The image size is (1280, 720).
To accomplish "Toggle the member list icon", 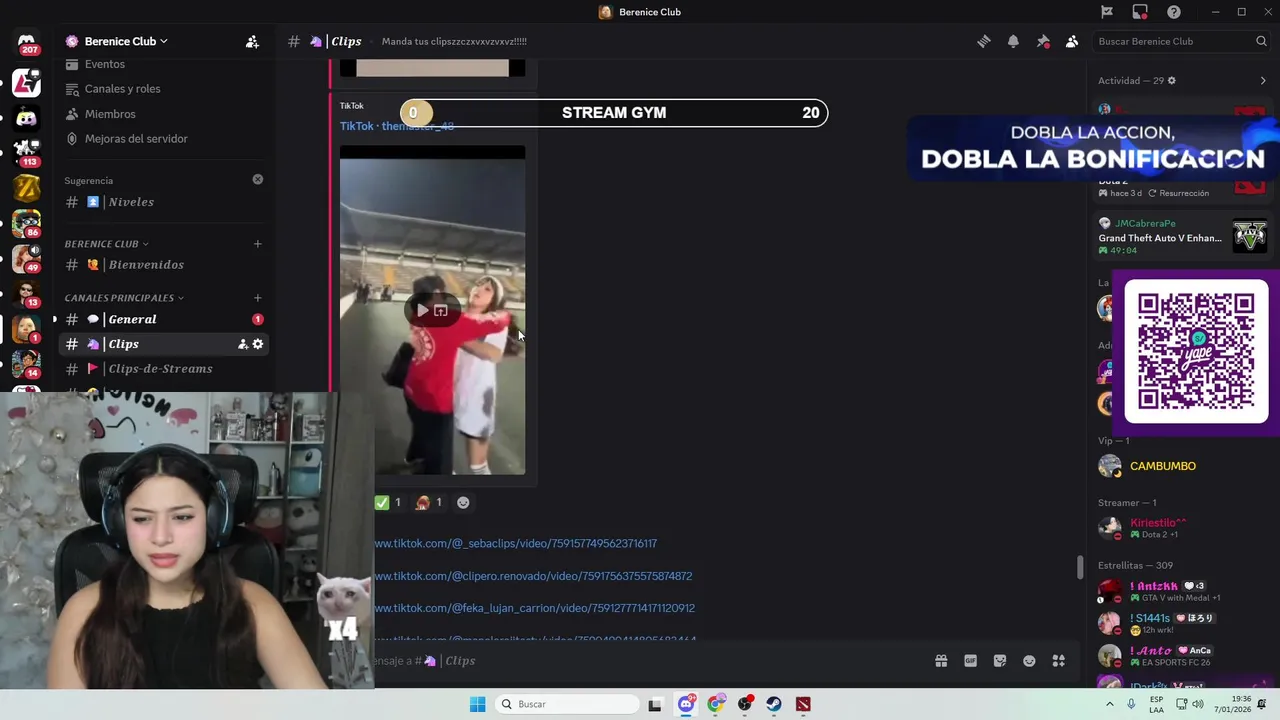I will (x=1072, y=41).
